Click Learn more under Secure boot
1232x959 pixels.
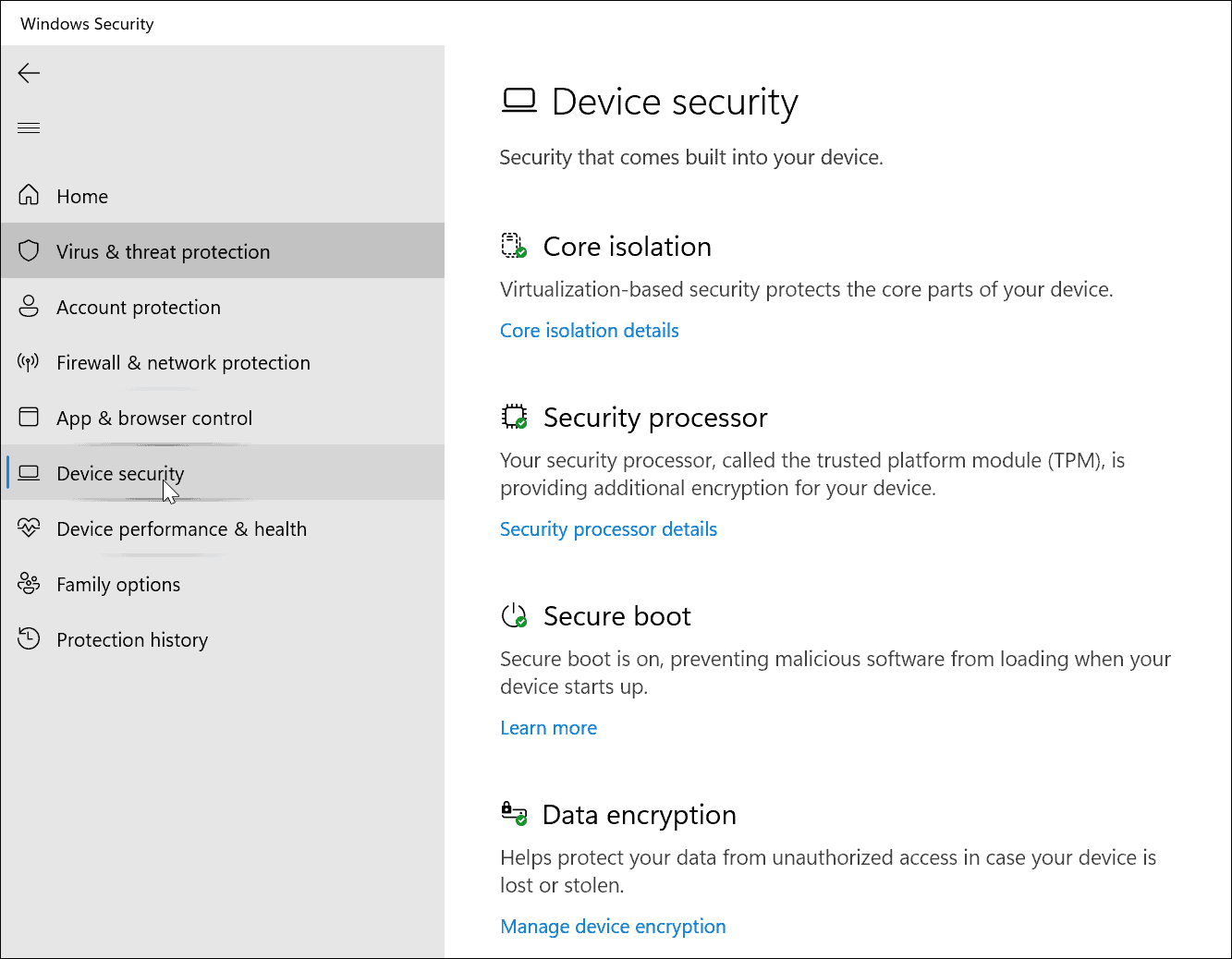[x=548, y=727]
